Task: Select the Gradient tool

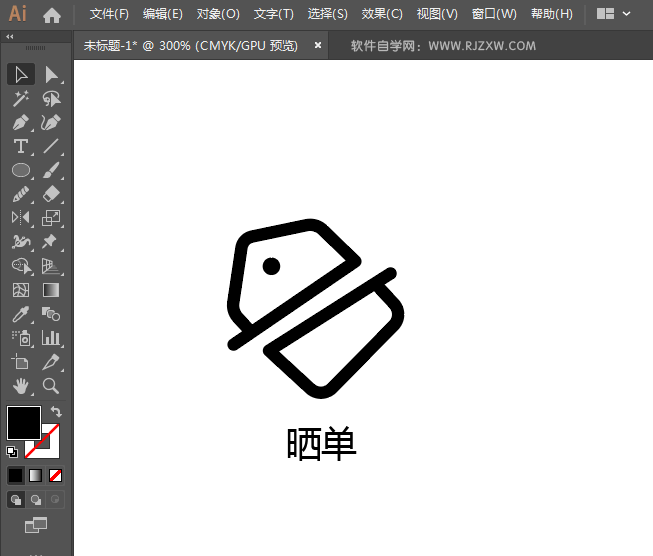Action: (52, 290)
